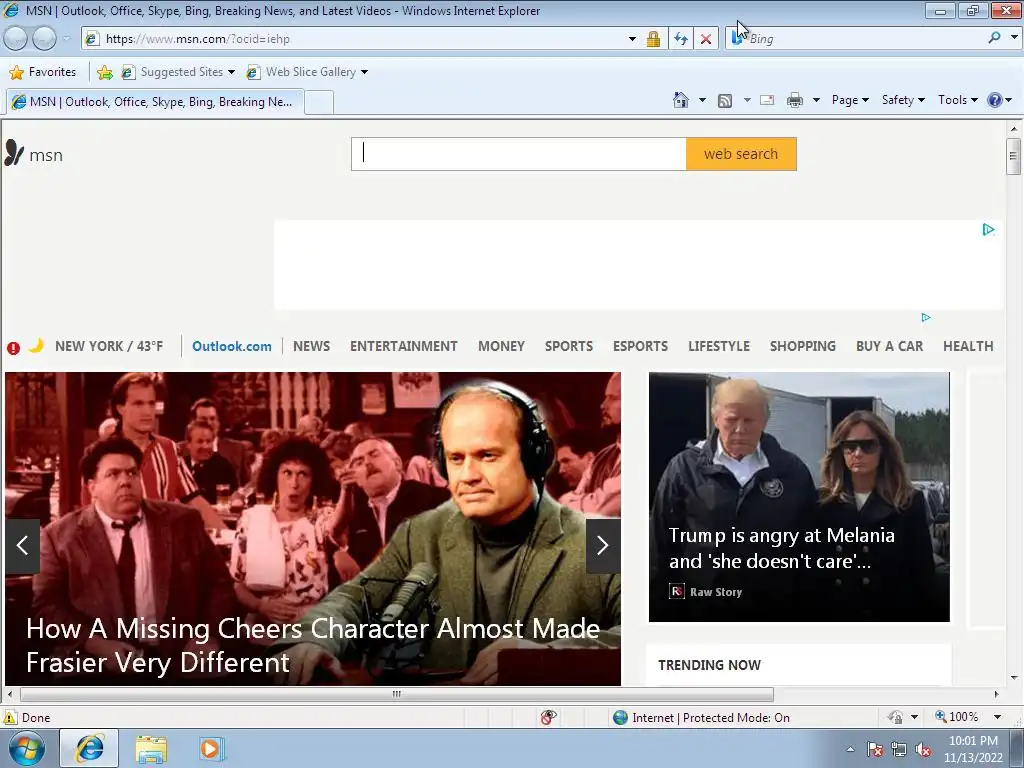Image resolution: width=1024 pixels, height=768 pixels.
Task: Open Favorites star button
Action: tap(43, 72)
